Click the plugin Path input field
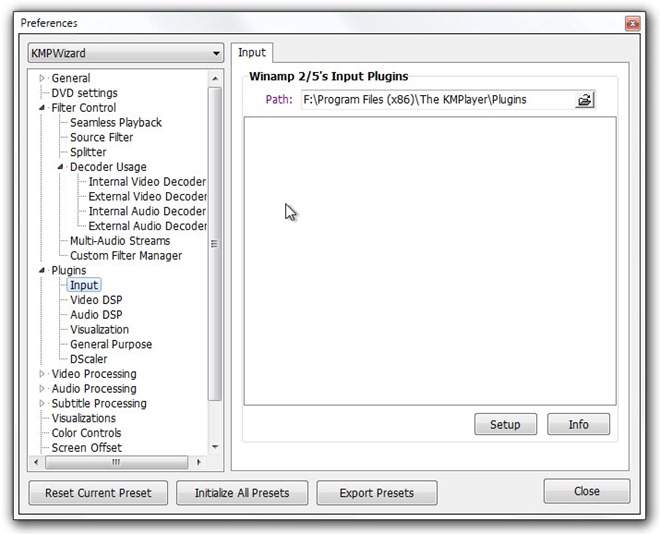The height and width of the screenshot is (534, 660). (x=438, y=100)
